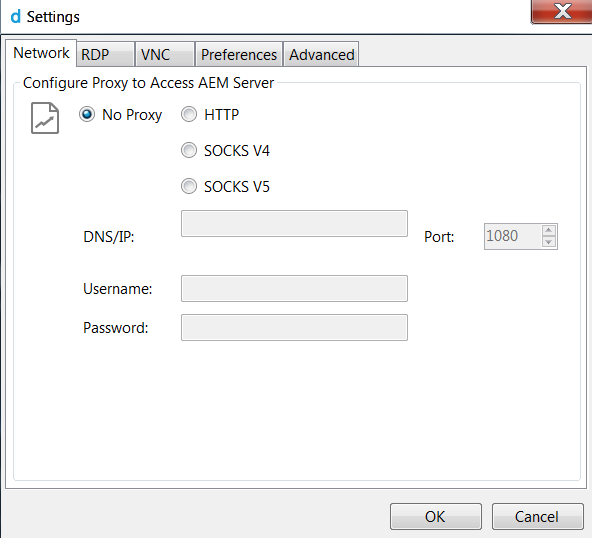Choose SOCKS V4 proxy type
Viewport: 592px width, 538px height.
[189, 150]
